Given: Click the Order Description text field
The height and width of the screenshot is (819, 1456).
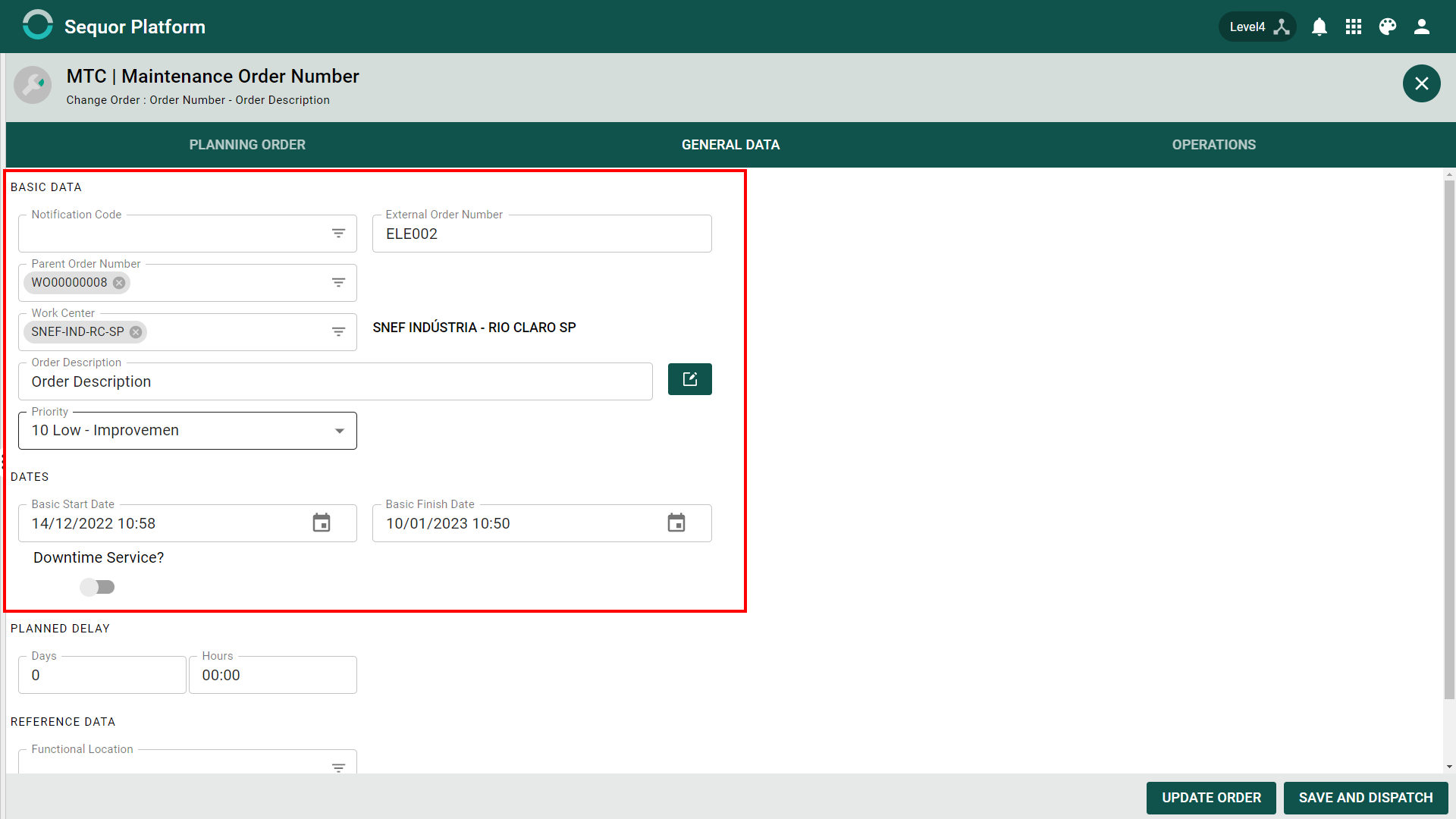Looking at the screenshot, I should [335, 381].
